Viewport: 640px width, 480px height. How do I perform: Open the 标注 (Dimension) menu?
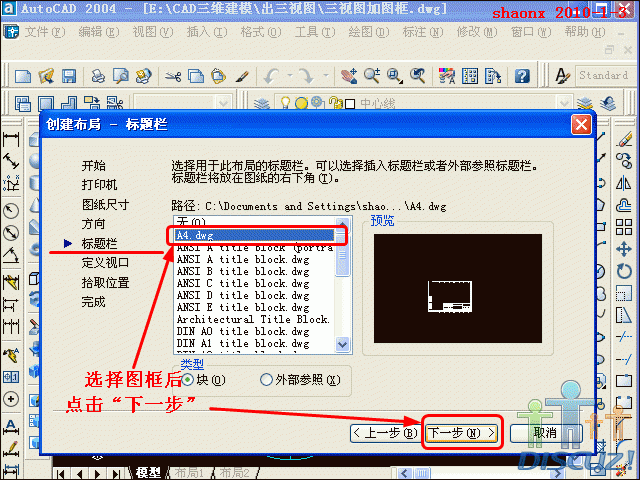(x=423, y=32)
